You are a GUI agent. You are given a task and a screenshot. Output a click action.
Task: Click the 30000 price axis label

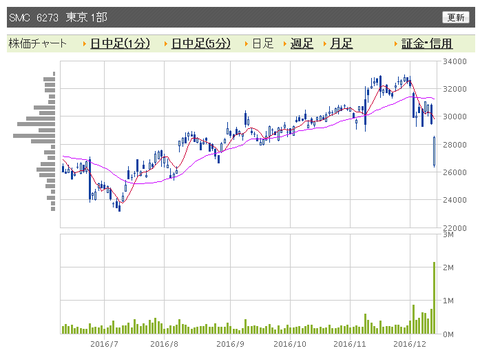click(455, 117)
